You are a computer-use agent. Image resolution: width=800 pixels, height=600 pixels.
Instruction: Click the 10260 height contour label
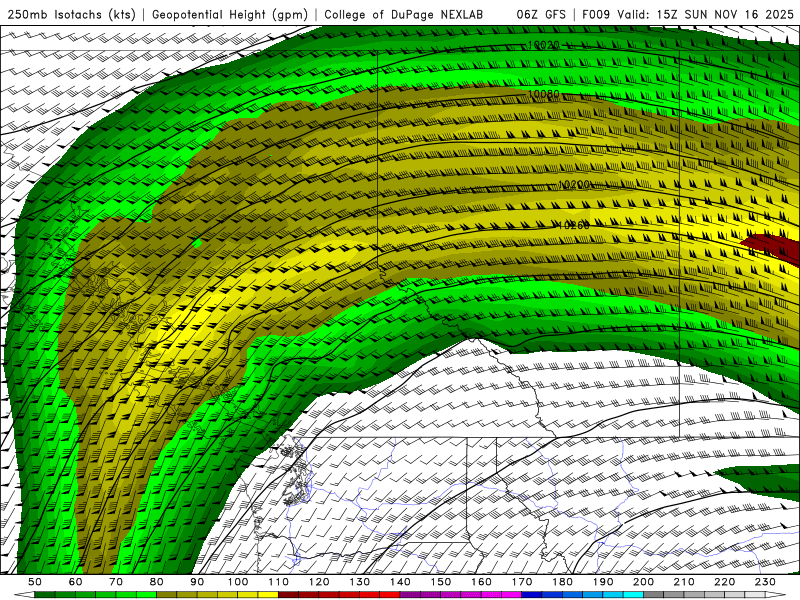(574, 225)
